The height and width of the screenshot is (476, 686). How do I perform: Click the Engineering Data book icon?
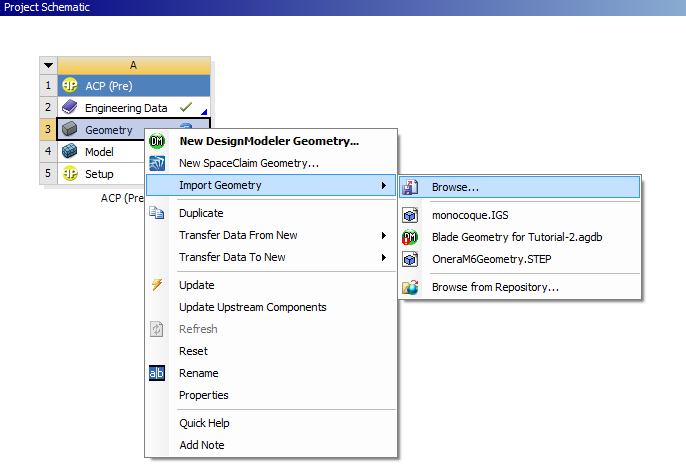pos(70,107)
